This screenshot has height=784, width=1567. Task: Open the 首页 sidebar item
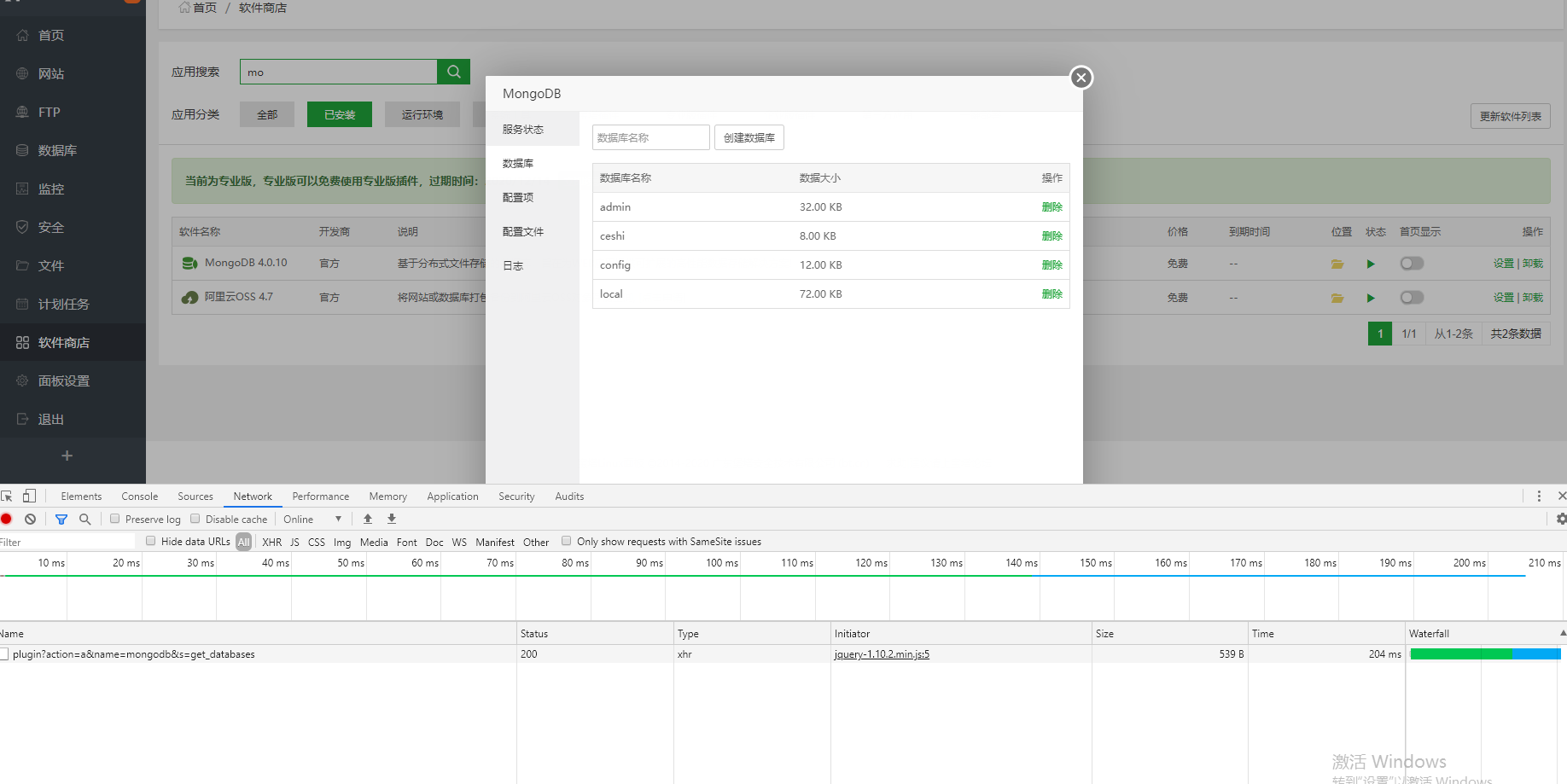(73, 35)
